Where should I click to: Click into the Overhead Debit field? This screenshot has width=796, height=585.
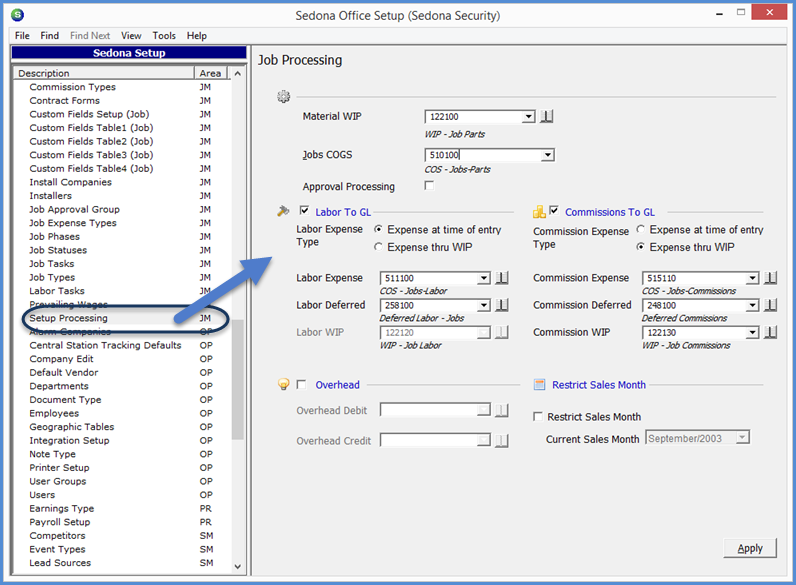coord(429,410)
